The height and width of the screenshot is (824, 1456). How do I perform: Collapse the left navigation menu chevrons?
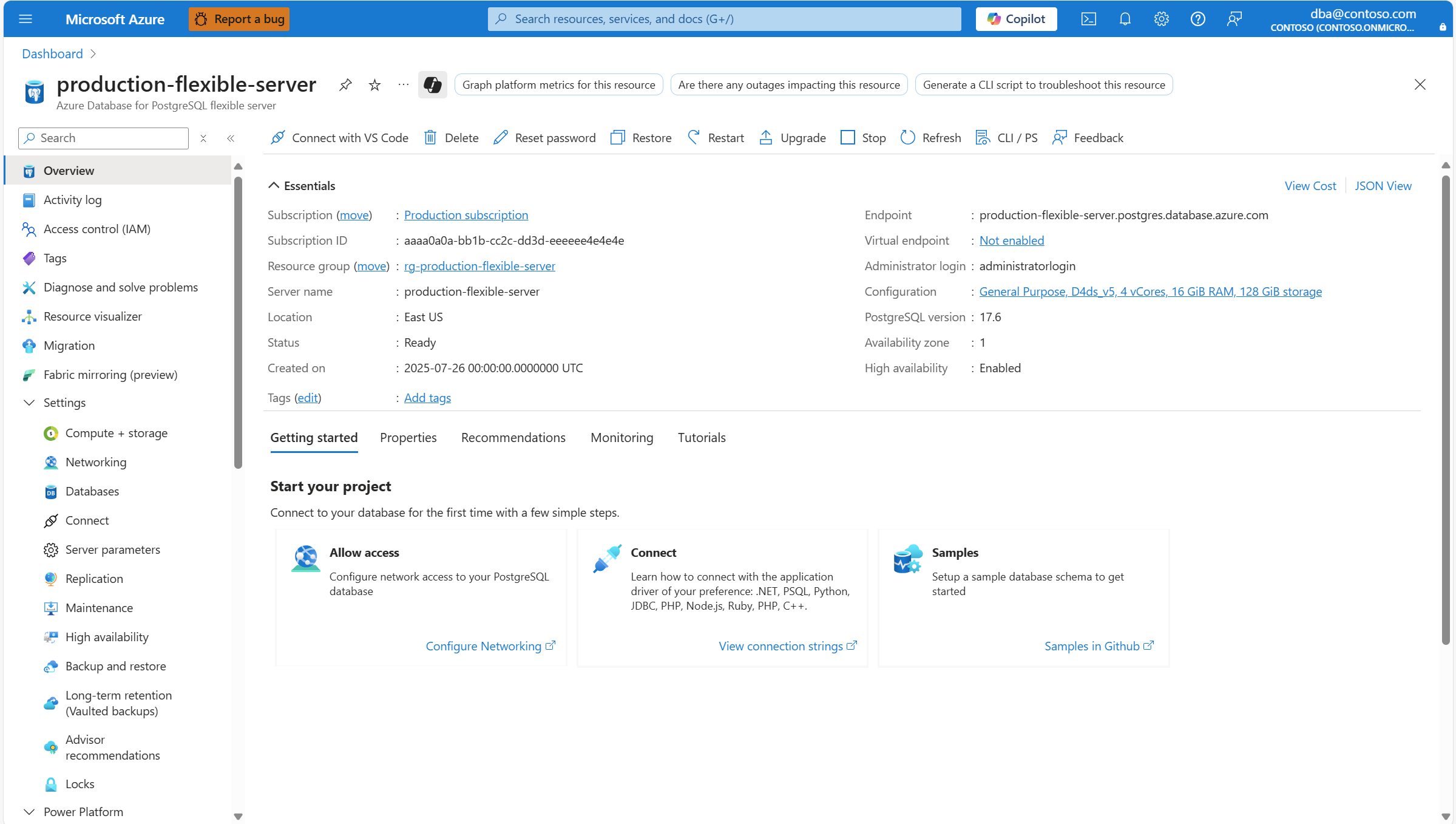[x=231, y=138]
